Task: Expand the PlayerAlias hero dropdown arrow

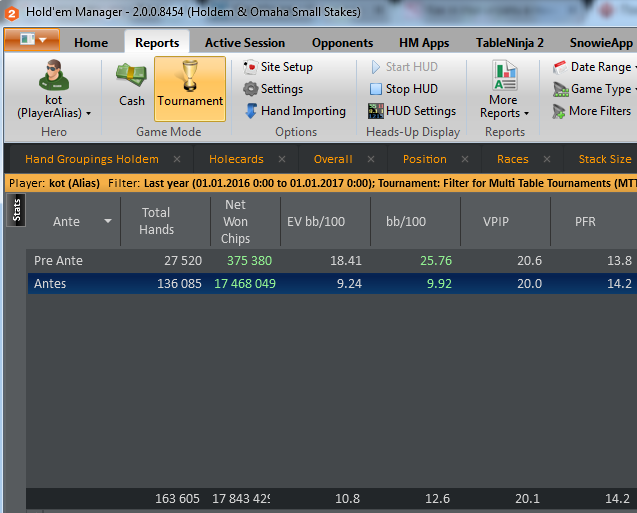Action: tap(89, 113)
